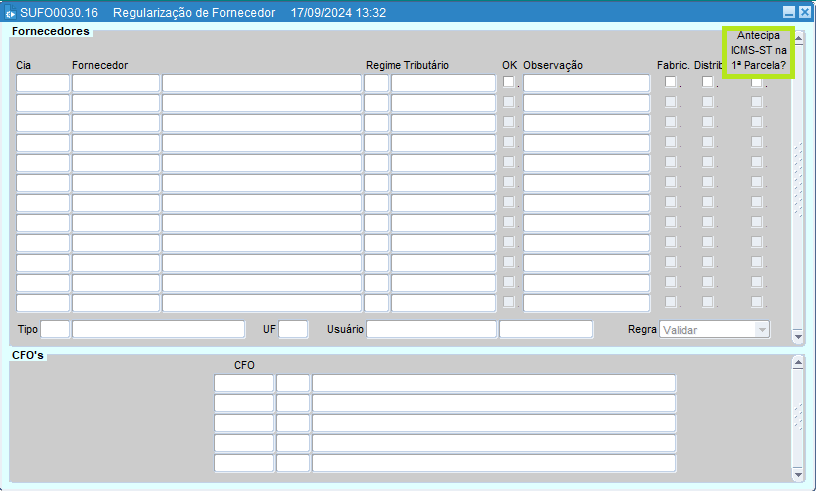Select the first Usuário input field
Viewport: 816px width, 491px height.
click(431, 329)
